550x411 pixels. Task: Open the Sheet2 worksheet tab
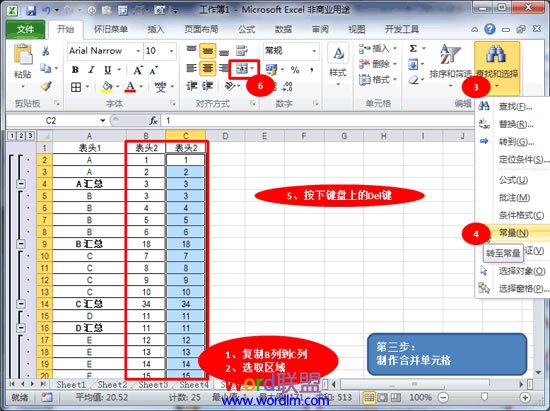pos(112,385)
